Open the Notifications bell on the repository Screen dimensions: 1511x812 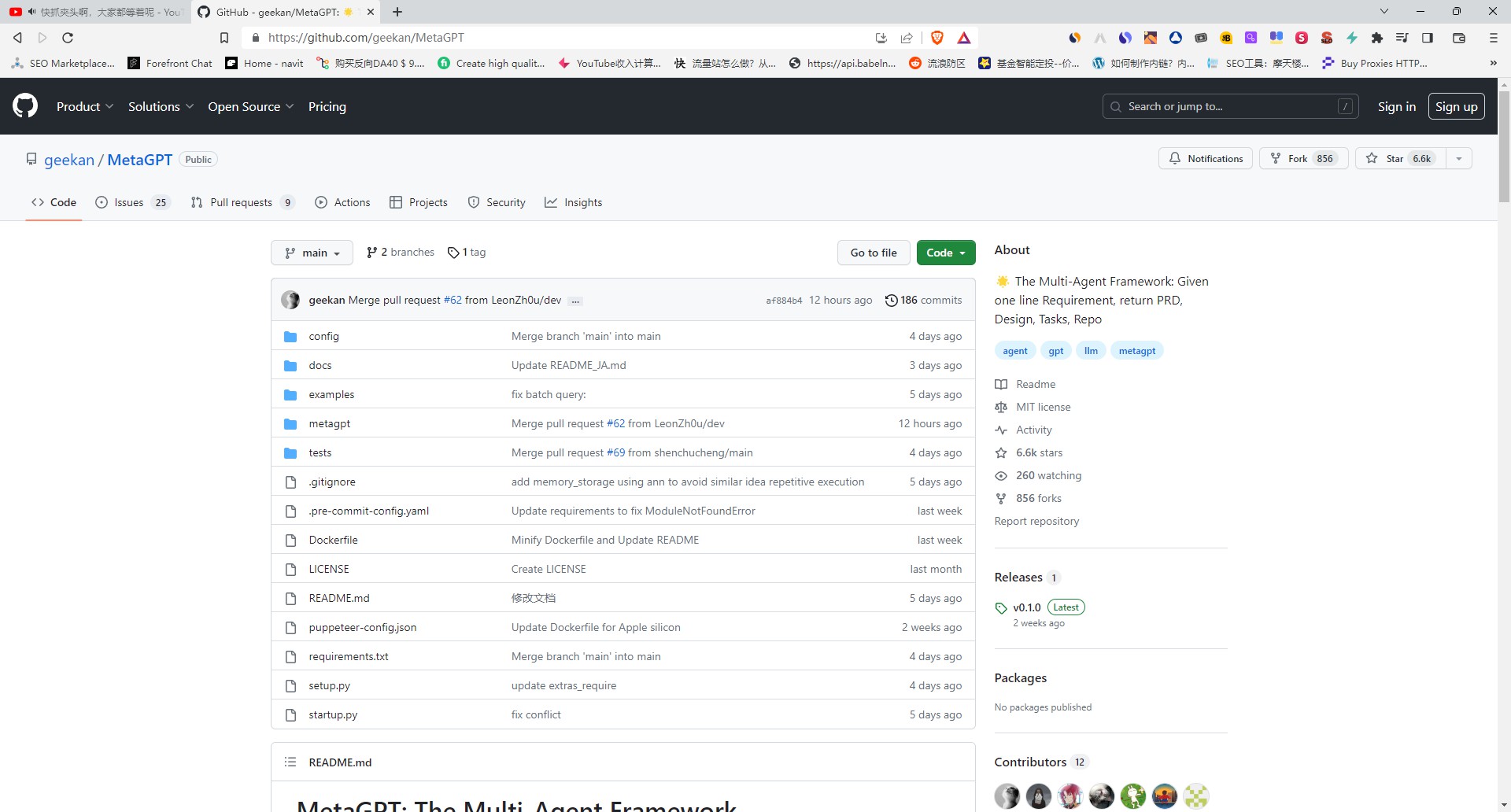pyautogui.click(x=1205, y=158)
